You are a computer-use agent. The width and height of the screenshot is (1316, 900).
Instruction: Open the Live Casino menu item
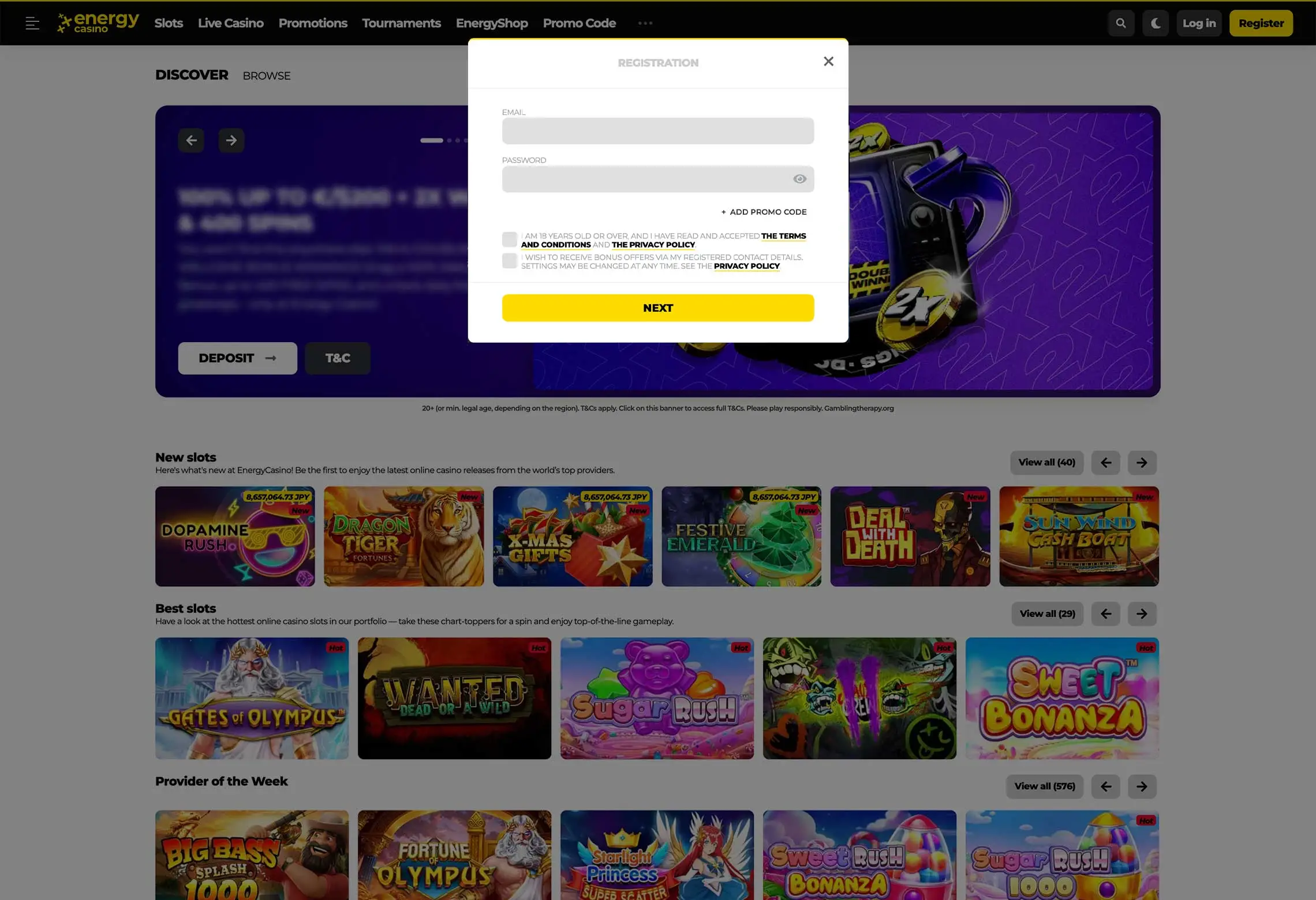[230, 23]
